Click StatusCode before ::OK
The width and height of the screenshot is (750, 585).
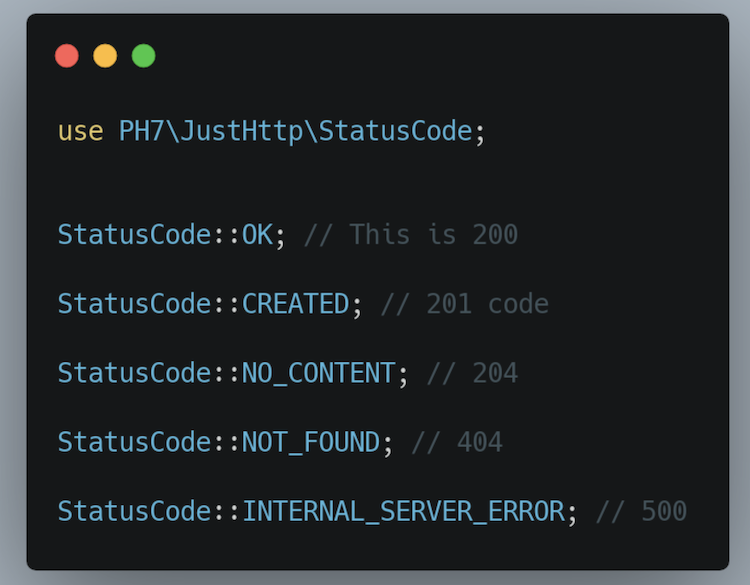134,235
